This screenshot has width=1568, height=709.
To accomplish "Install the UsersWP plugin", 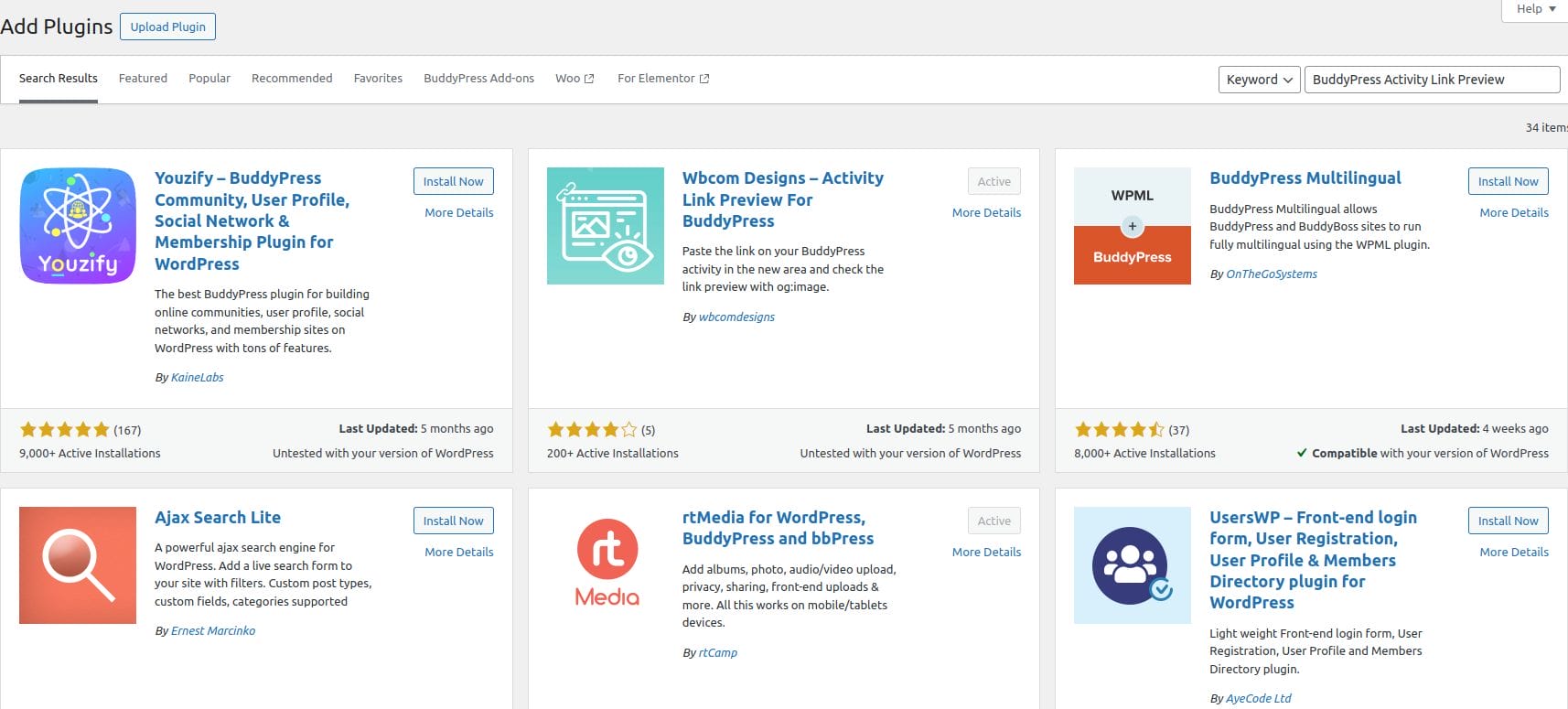I will tap(1508, 521).
